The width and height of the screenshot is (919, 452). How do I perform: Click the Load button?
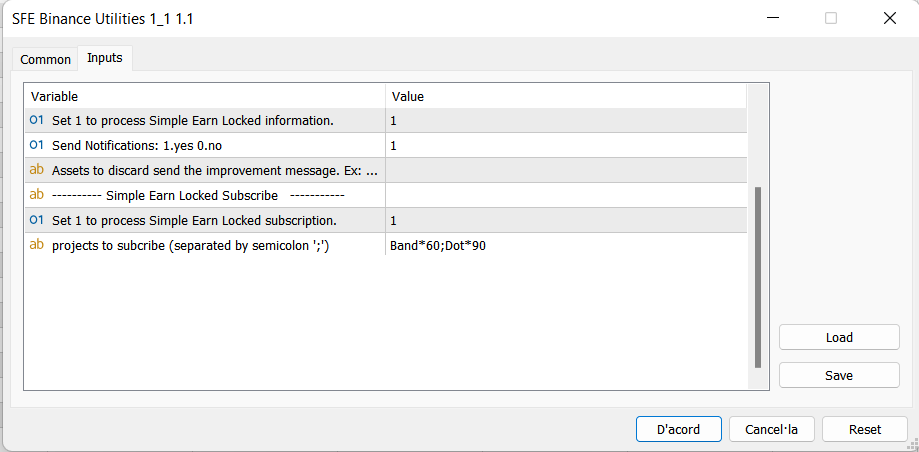pos(839,337)
